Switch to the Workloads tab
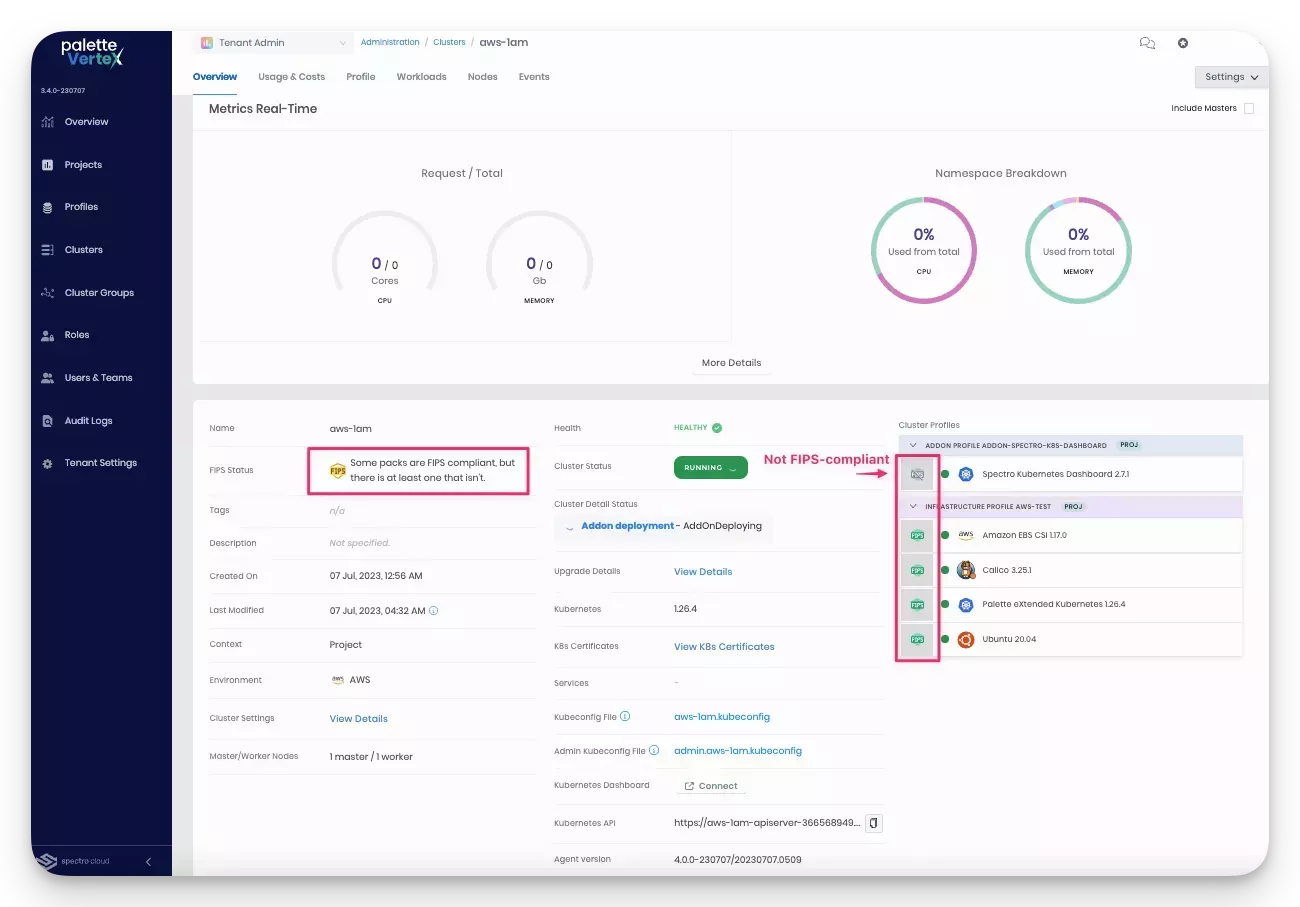Viewport: 1300px width, 907px height. click(x=421, y=76)
